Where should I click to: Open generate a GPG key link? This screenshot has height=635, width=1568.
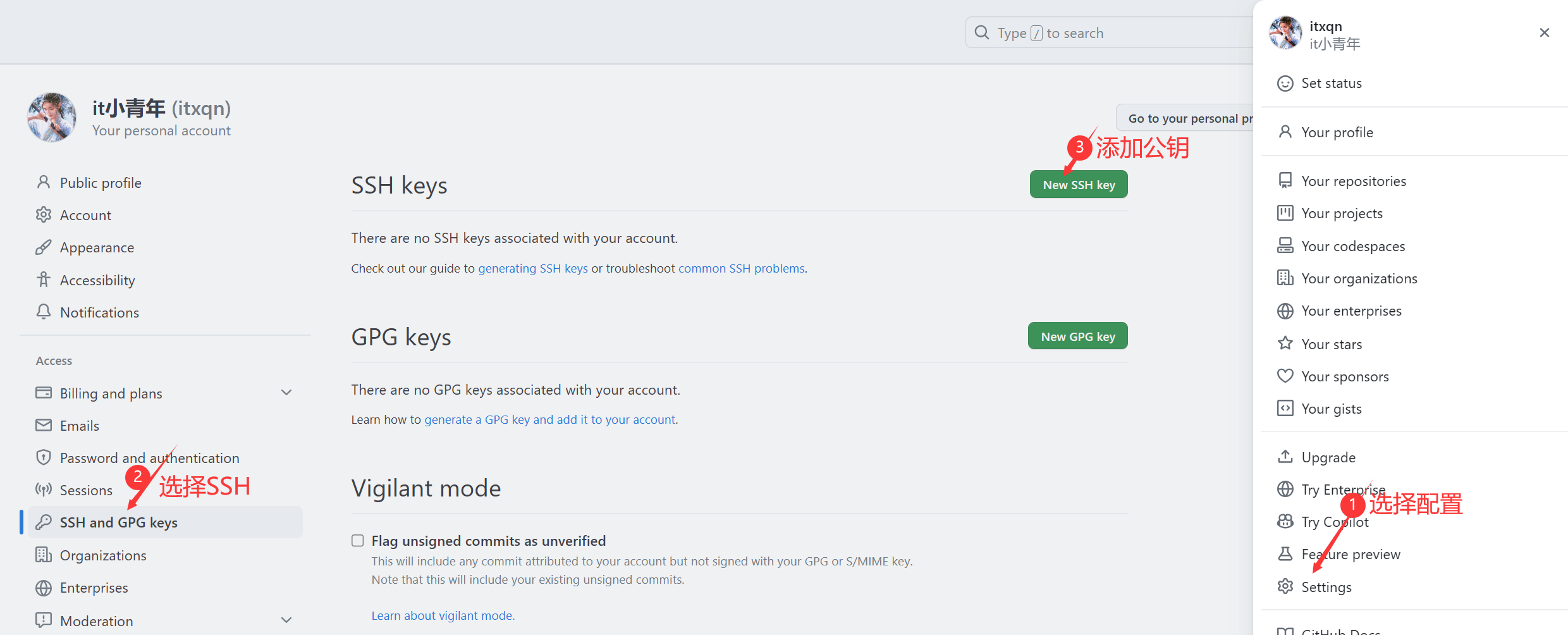(550, 419)
